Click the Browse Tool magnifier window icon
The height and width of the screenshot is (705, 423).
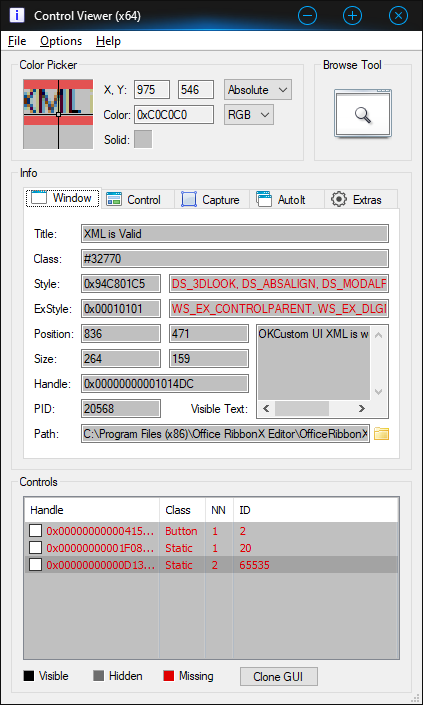pos(362,113)
